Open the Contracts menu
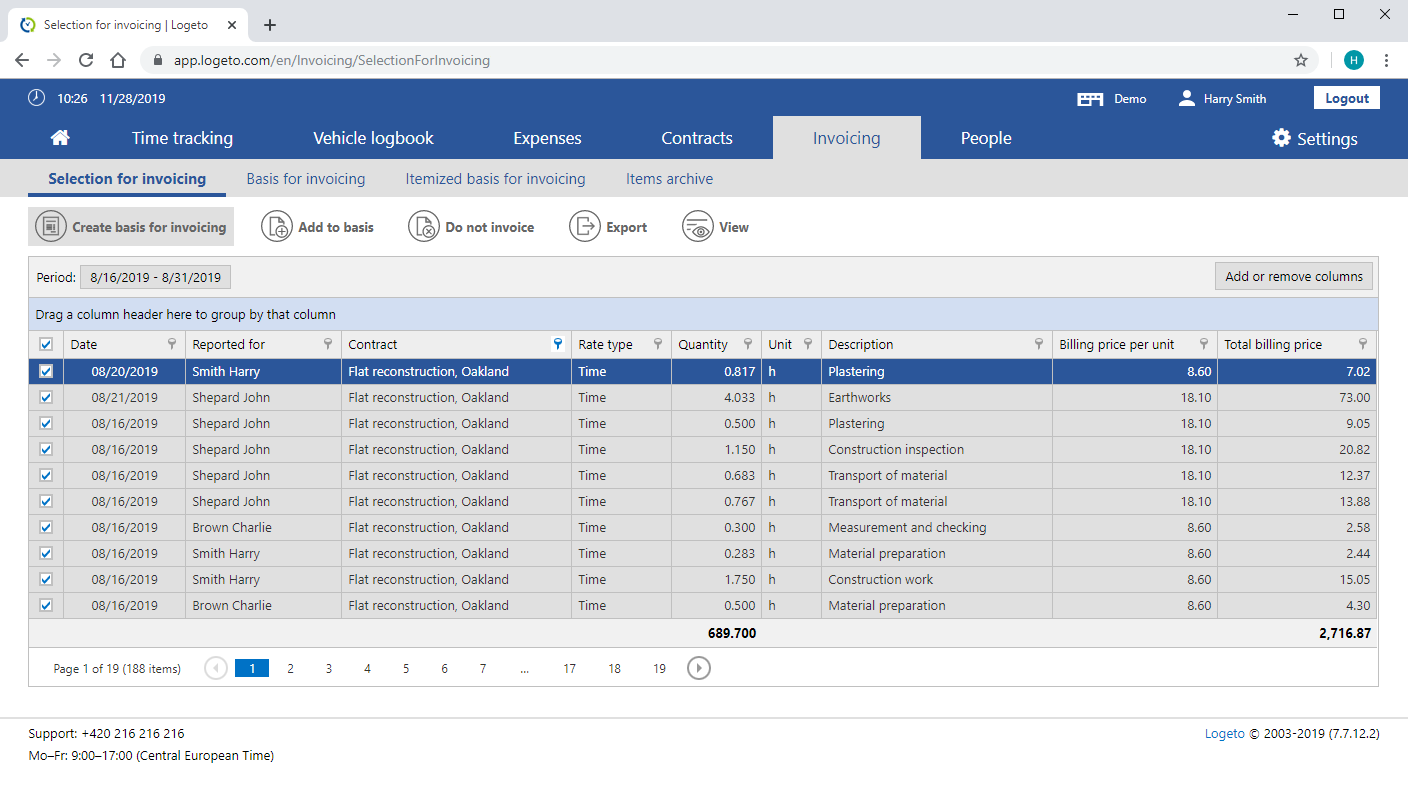1408x797 pixels. point(697,138)
